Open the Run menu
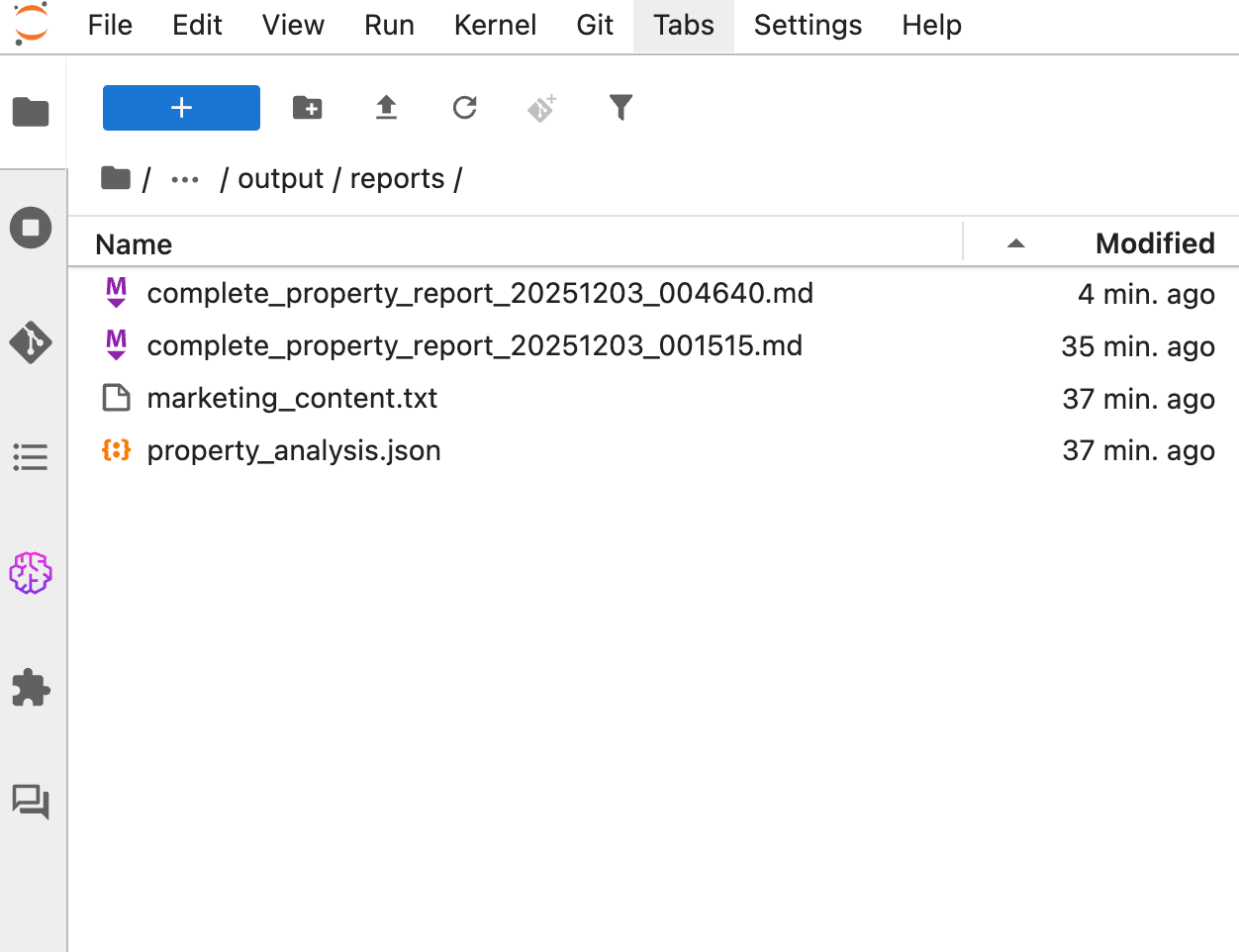The height and width of the screenshot is (952, 1239). pyautogui.click(x=389, y=26)
